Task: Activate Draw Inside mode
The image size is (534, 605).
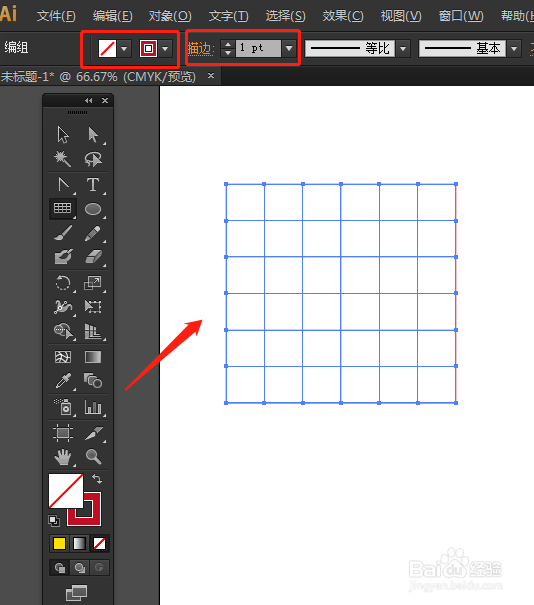Action: pyautogui.click(x=100, y=568)
